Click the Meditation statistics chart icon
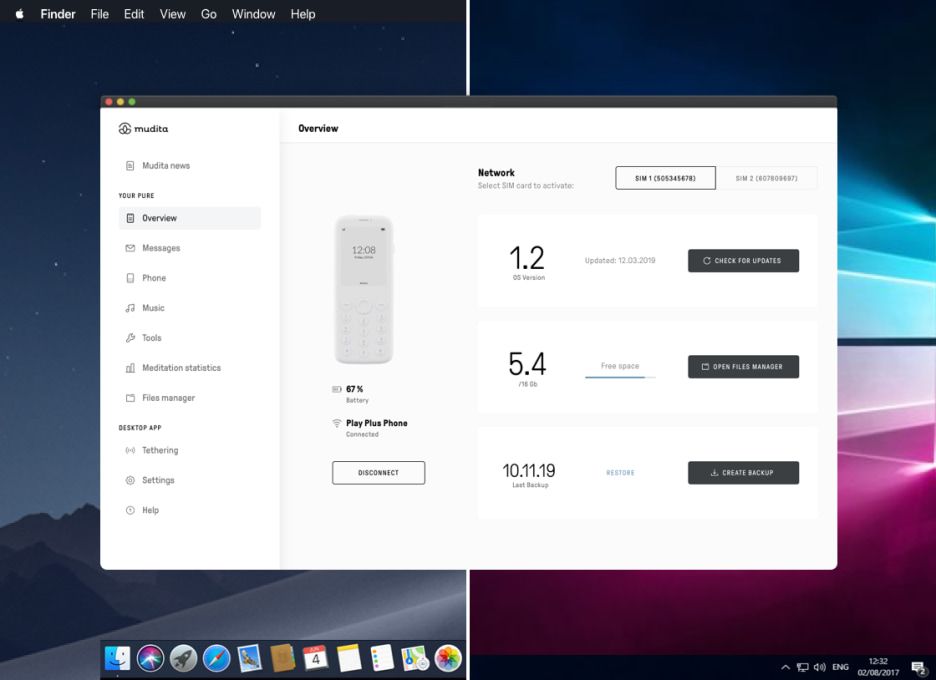The width and height of the screenshot is (936, 680). pyautogui.click(x=130, y=368)
